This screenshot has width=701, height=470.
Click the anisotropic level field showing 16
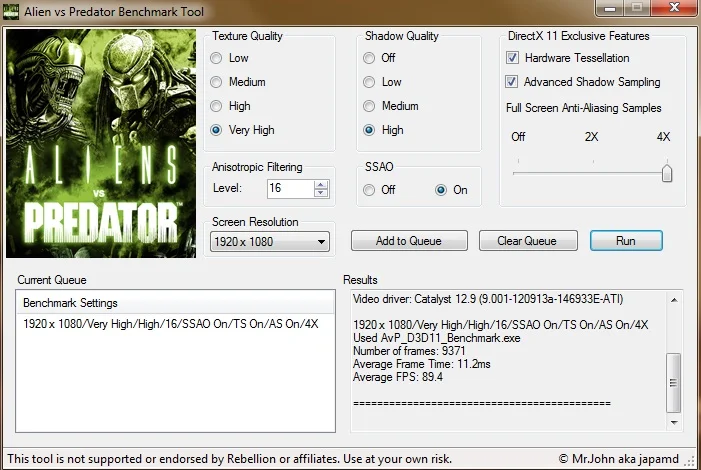[x=291, y=188]
